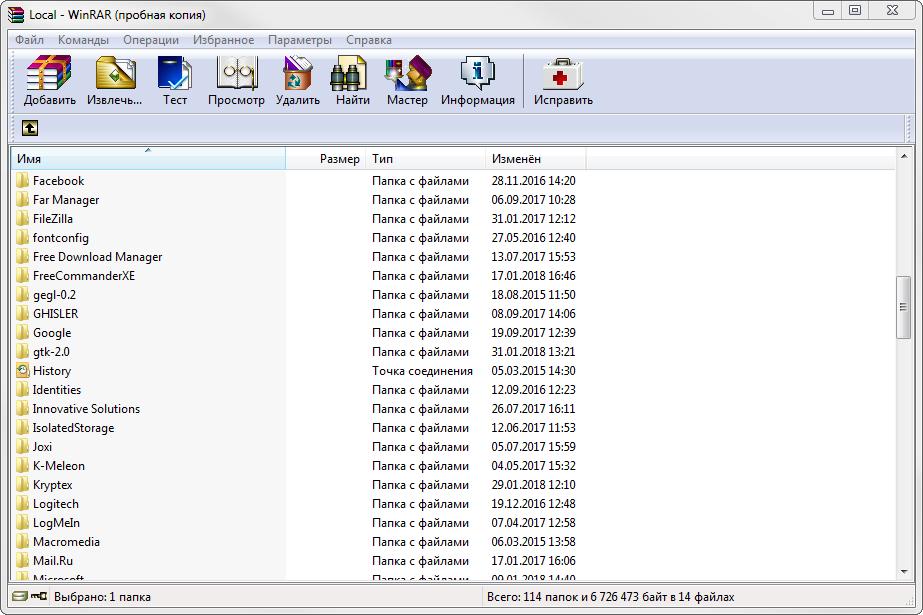Click the FileZilla folder icon
The width and height of the screenshot is (923, 615).
click(x=22, y=218)
